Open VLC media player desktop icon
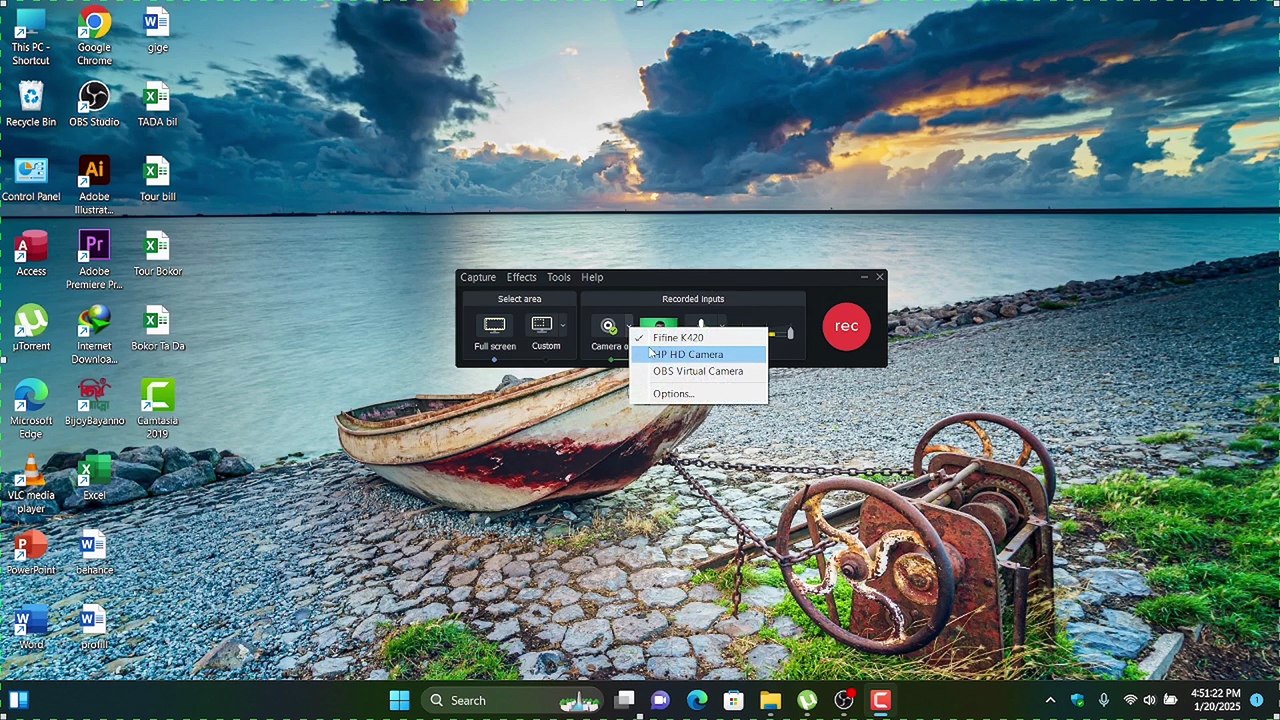This screenshot has height=720, width=1280. click(31, 484)
